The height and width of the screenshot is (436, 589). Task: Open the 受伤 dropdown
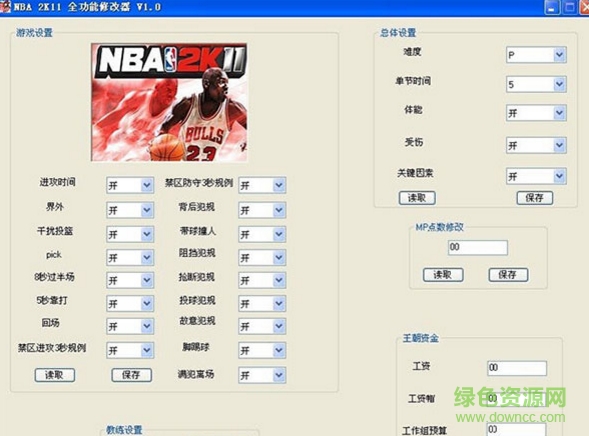(536, 145)
